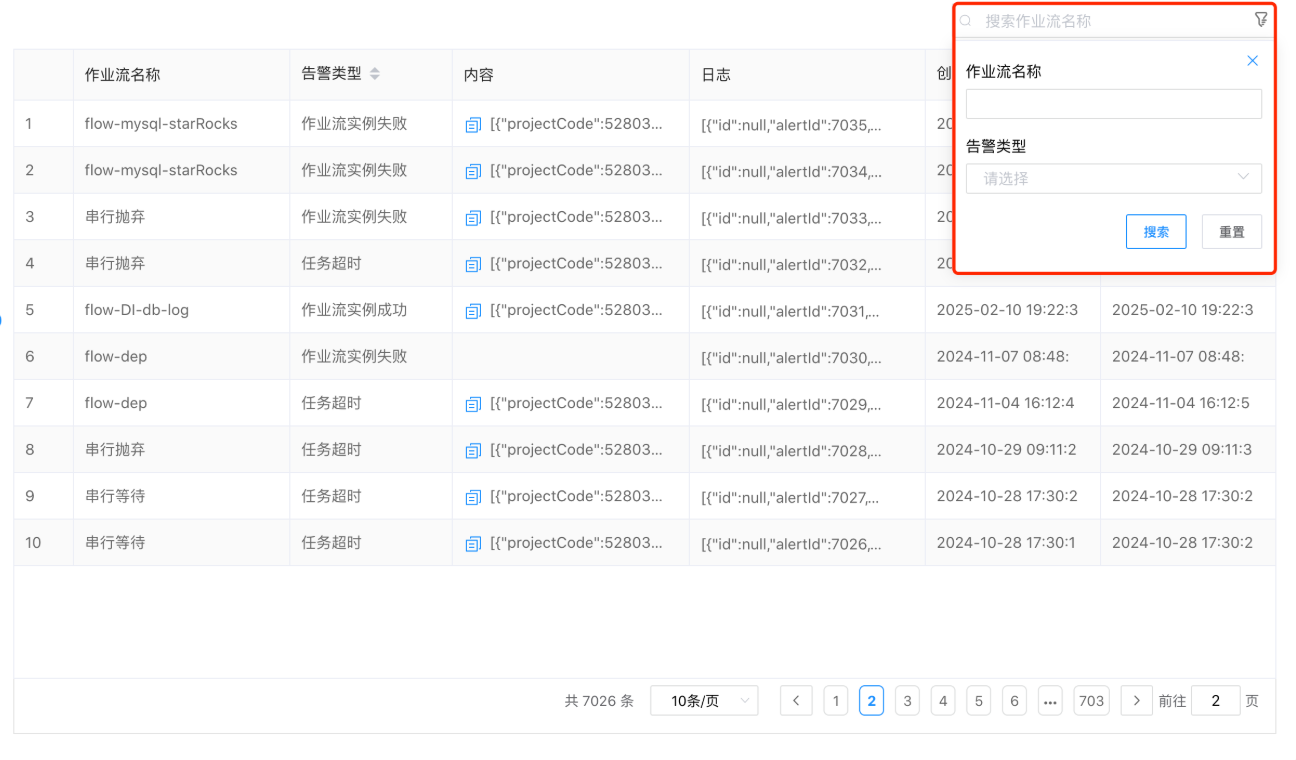Viewport: 1296px width, 760px height.
Task: Open content copy icon in row 1
Action: (x=473, y=125)
